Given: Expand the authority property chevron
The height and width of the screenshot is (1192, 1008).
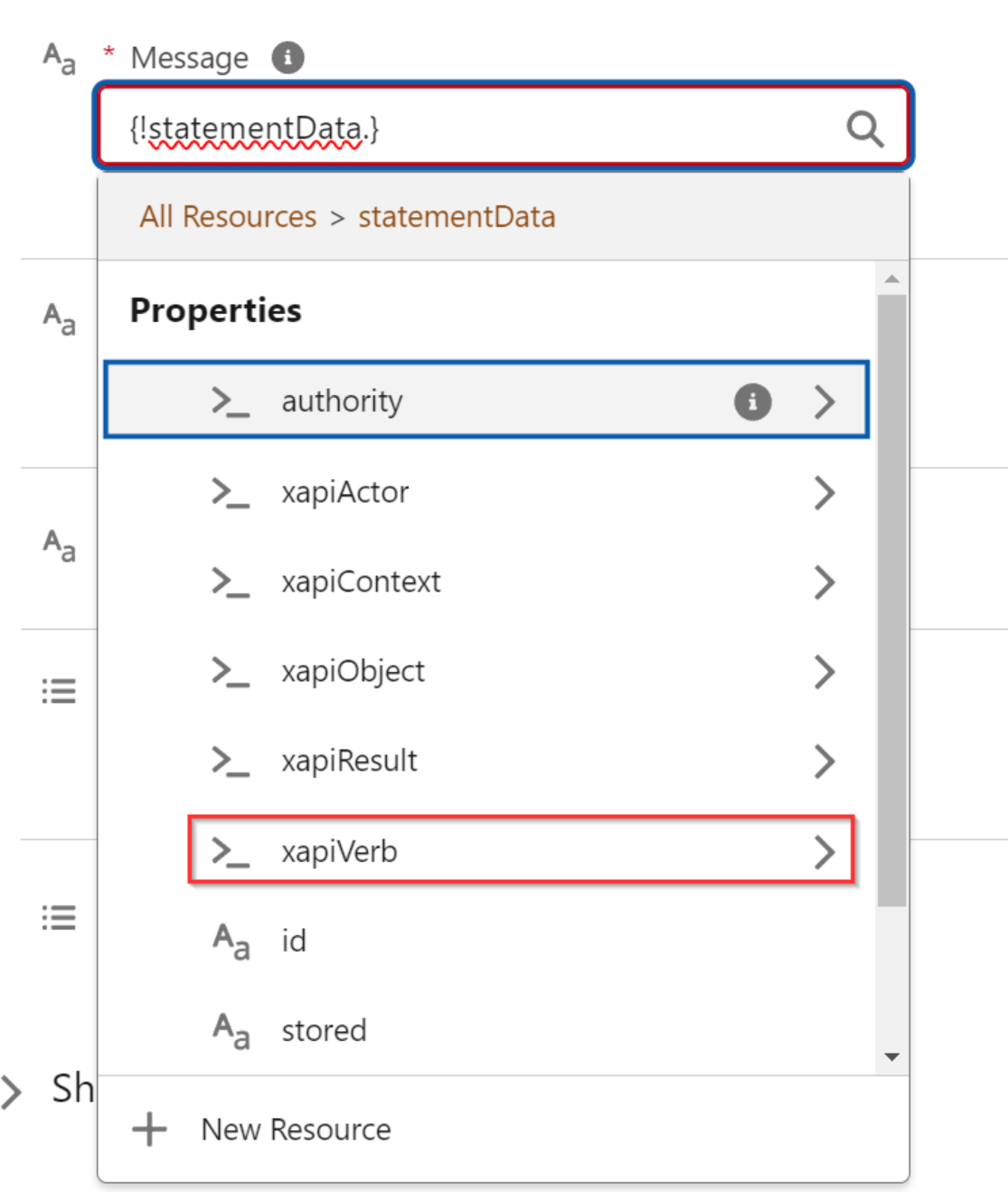Looking at the screenshot, I should 824,402.
